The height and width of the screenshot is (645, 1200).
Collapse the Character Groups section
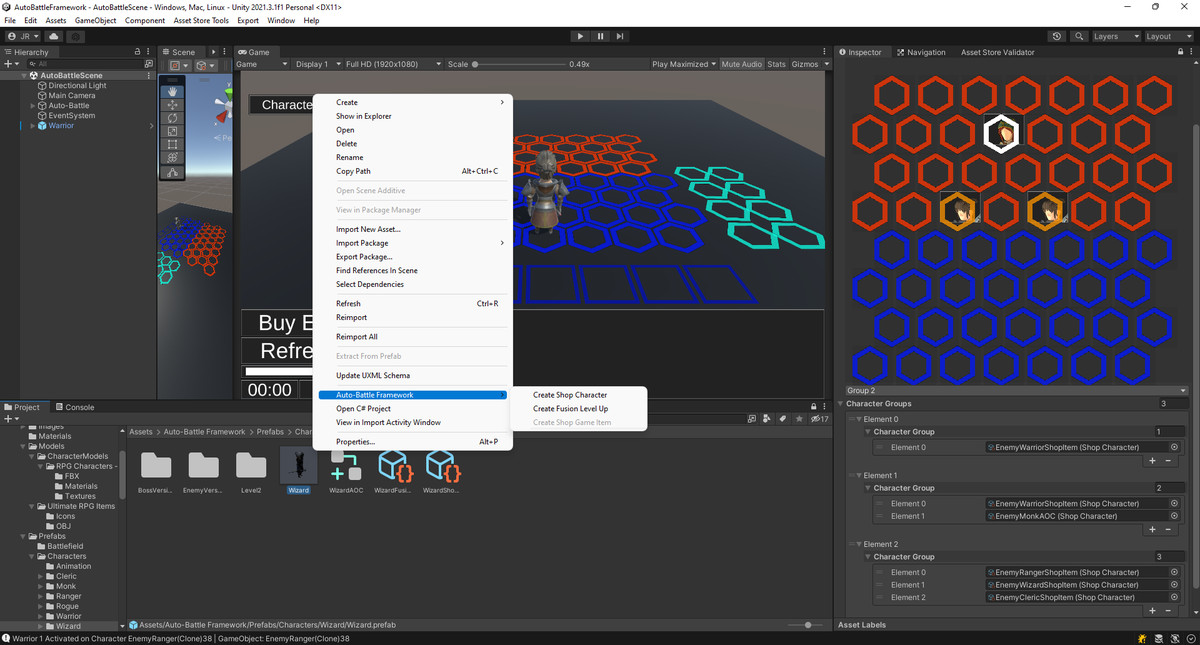point(841,404)
